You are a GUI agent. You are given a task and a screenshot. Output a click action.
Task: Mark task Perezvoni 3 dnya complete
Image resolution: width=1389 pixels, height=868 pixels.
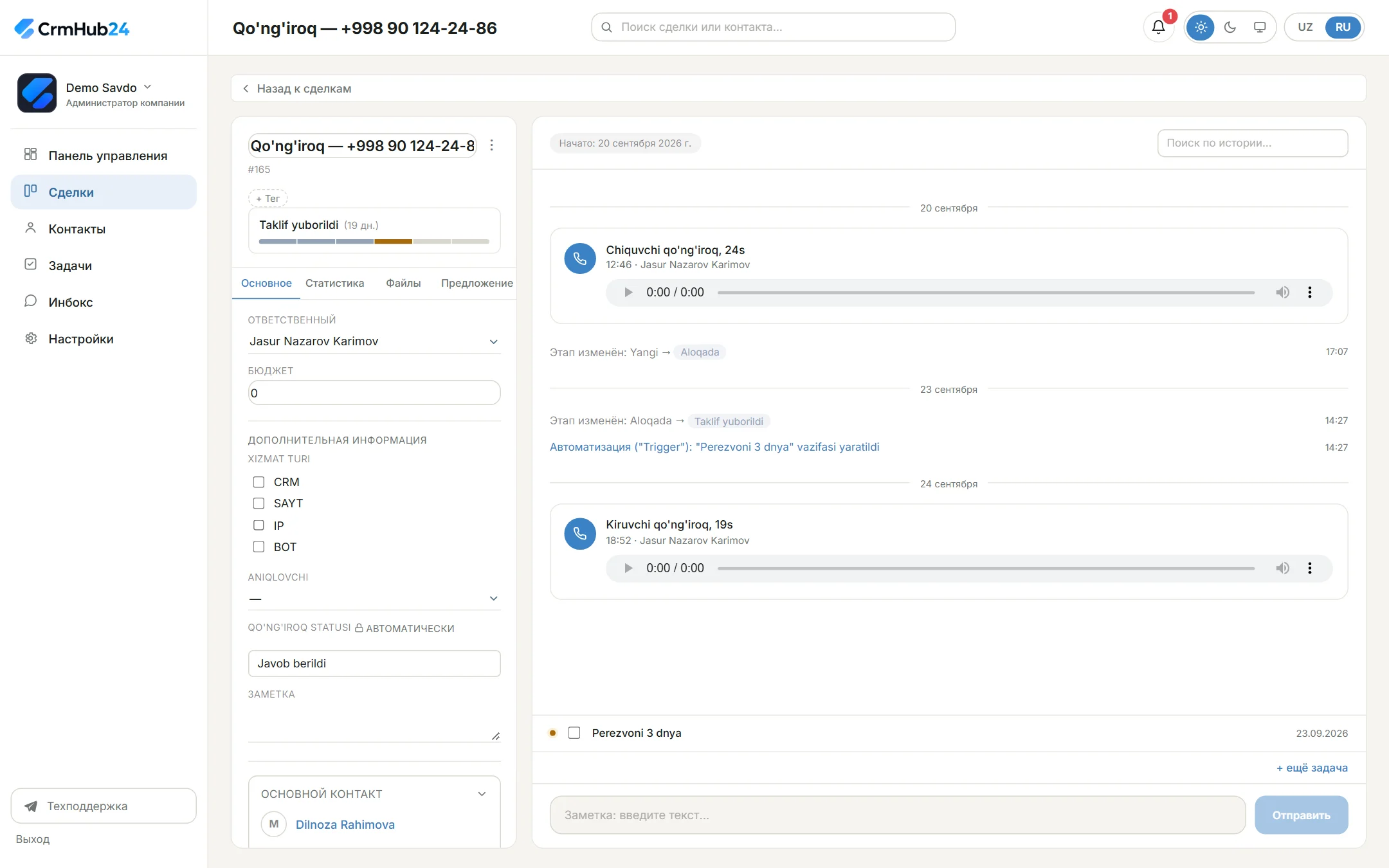[x=574, y=733]
